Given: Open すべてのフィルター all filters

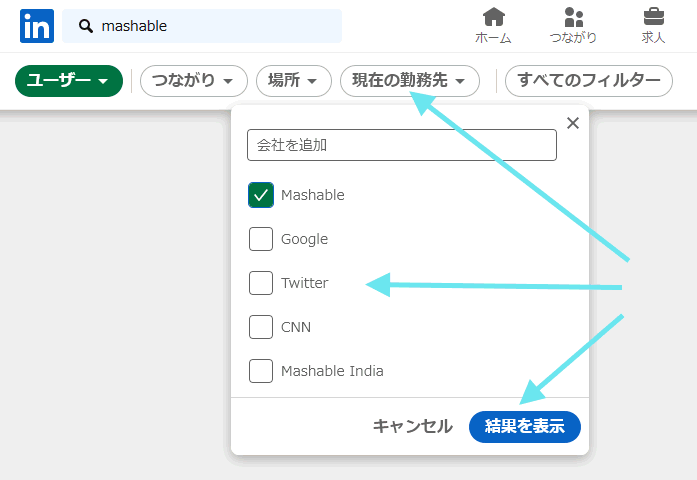Looking at the screenshot, I should pyautogui.click(x=589, y=81).
